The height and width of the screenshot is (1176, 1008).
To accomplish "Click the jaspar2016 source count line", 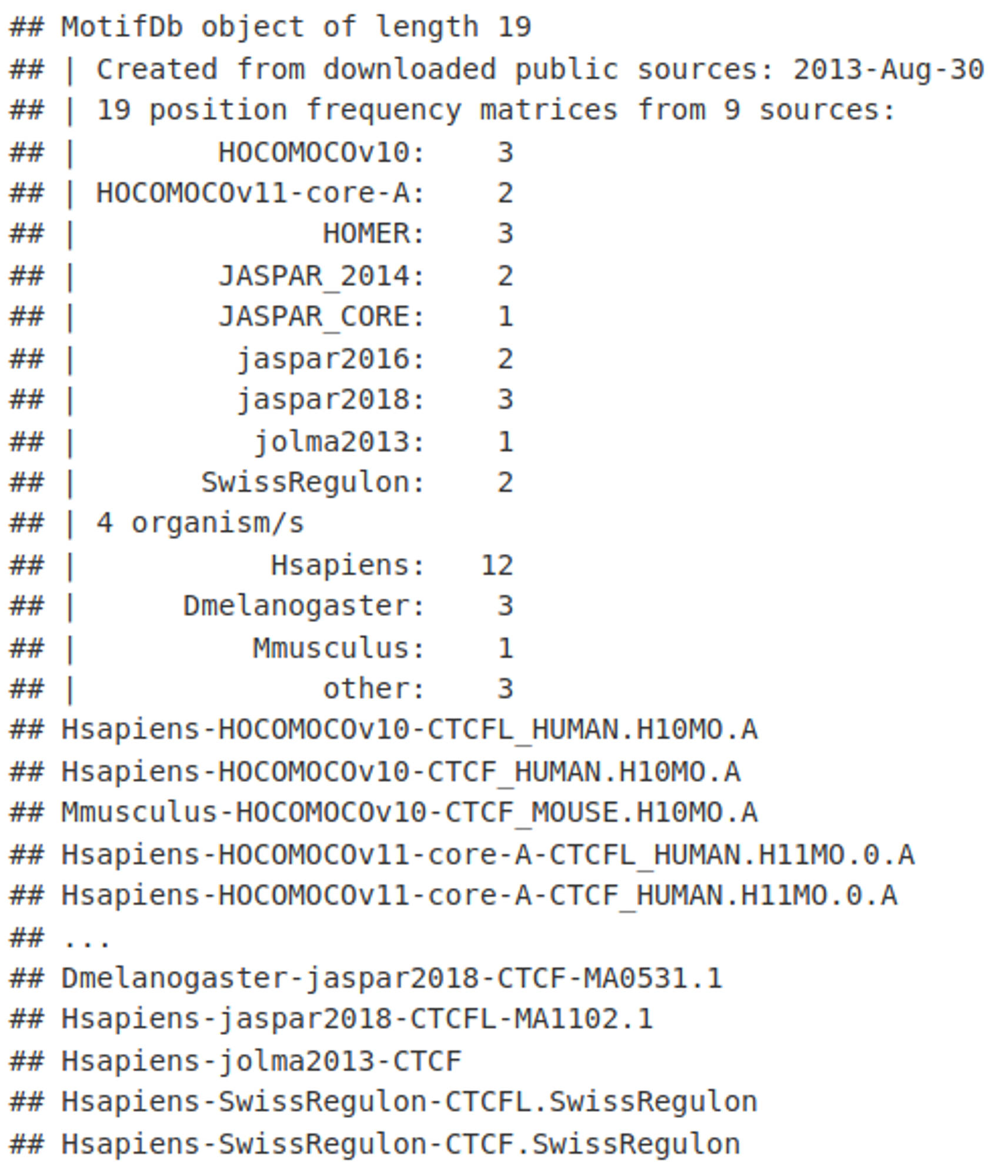I will coord(261,359).
